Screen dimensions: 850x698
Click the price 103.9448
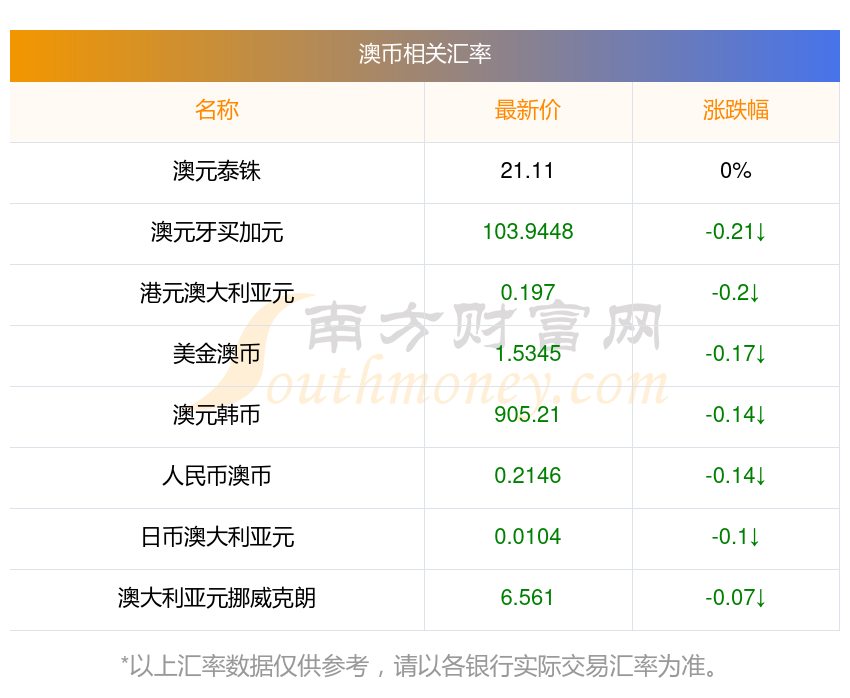click(x=527, y=232)
